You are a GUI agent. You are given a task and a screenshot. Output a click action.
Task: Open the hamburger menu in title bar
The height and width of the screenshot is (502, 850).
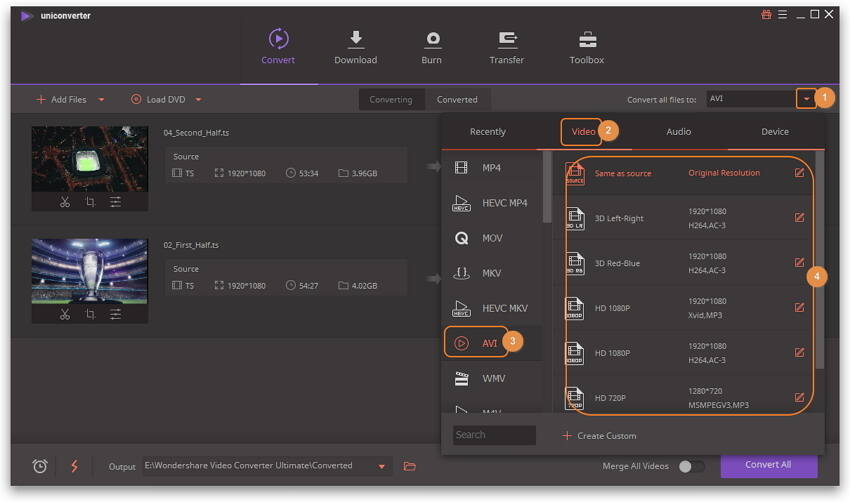(782, 15)
